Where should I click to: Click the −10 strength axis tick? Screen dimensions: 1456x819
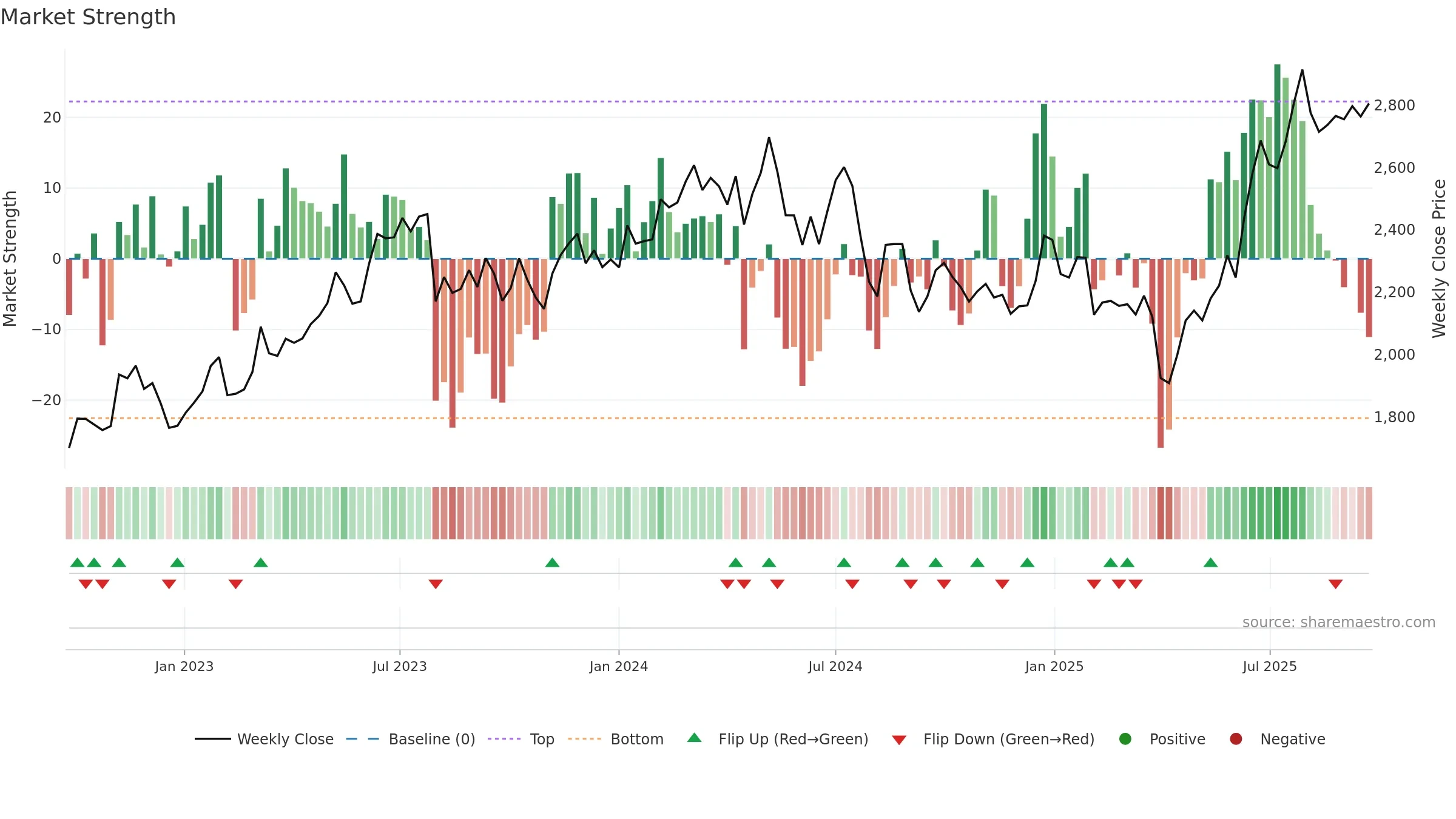[x=46, y=329]
